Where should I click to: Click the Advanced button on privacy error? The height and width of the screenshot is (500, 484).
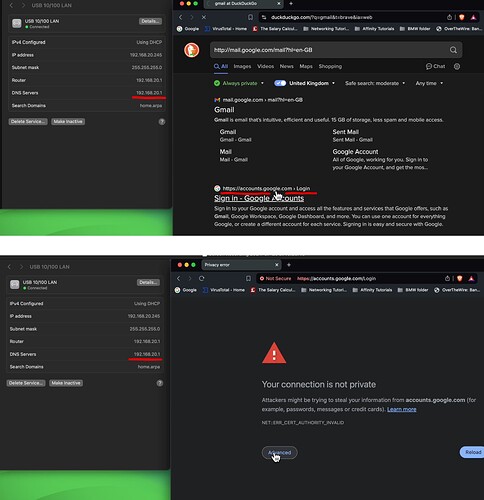point(279,452)
